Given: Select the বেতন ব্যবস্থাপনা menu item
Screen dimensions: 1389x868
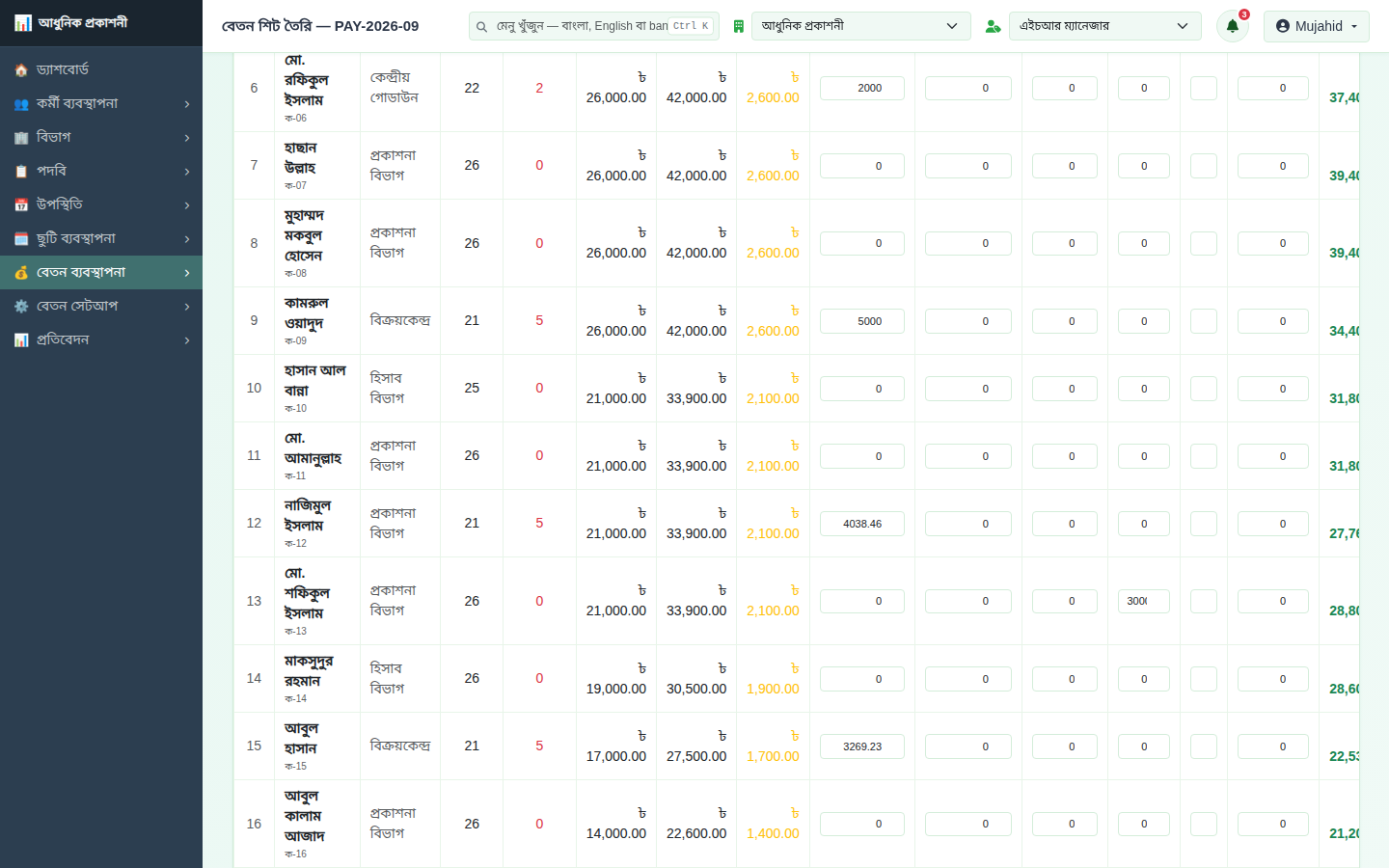Looking at the screenshot, I should tap(101, 273).
